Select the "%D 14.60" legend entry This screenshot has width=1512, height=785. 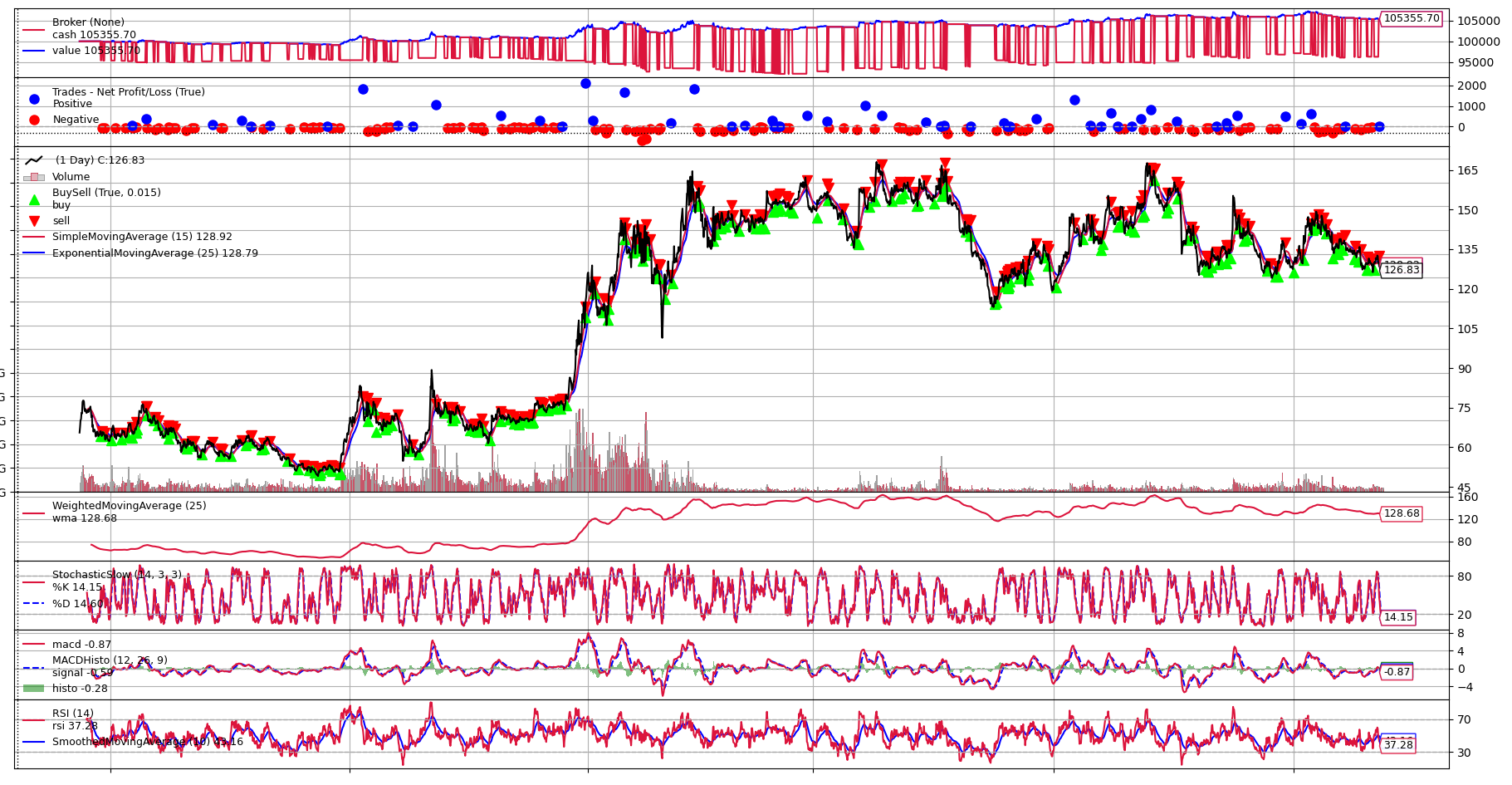point(79,604)
